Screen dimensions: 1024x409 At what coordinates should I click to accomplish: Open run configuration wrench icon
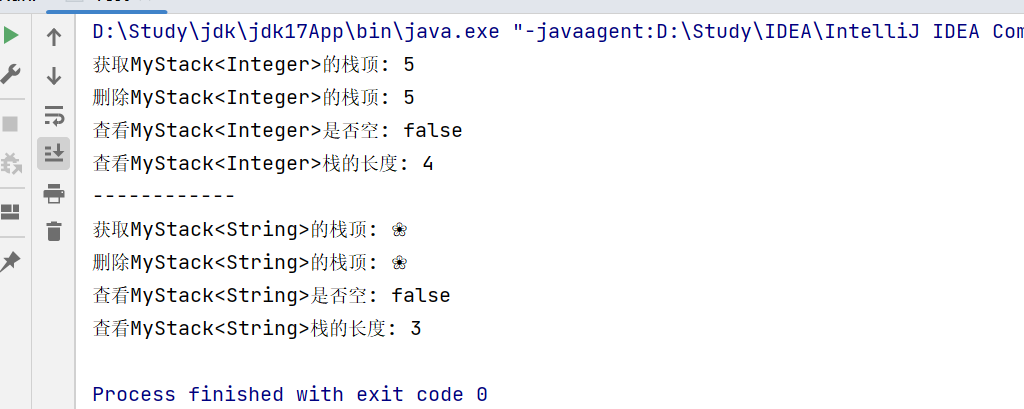(x=11, y=73)
